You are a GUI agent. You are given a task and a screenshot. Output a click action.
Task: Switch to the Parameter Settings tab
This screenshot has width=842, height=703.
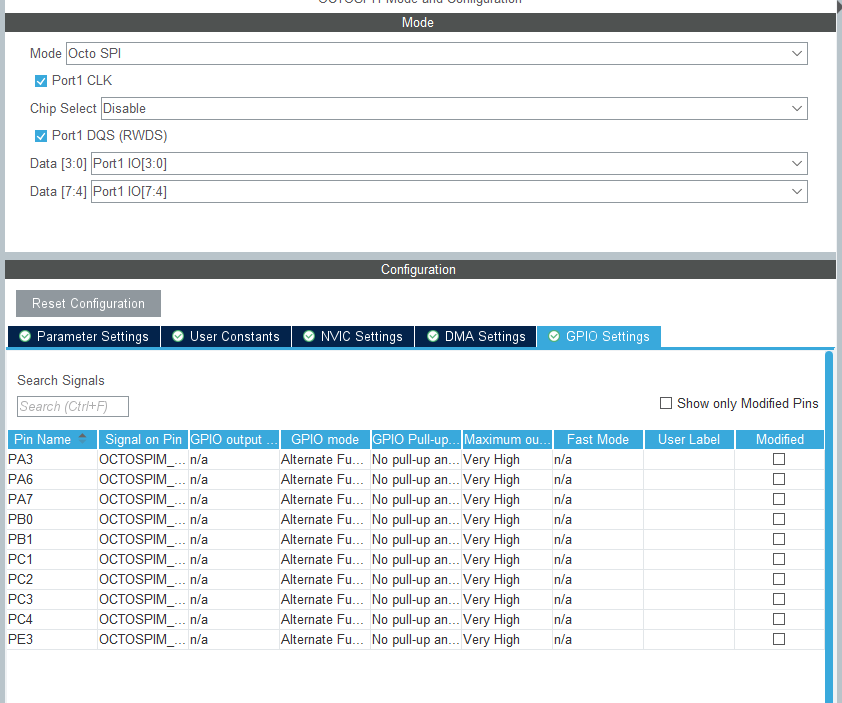point(84,337)
